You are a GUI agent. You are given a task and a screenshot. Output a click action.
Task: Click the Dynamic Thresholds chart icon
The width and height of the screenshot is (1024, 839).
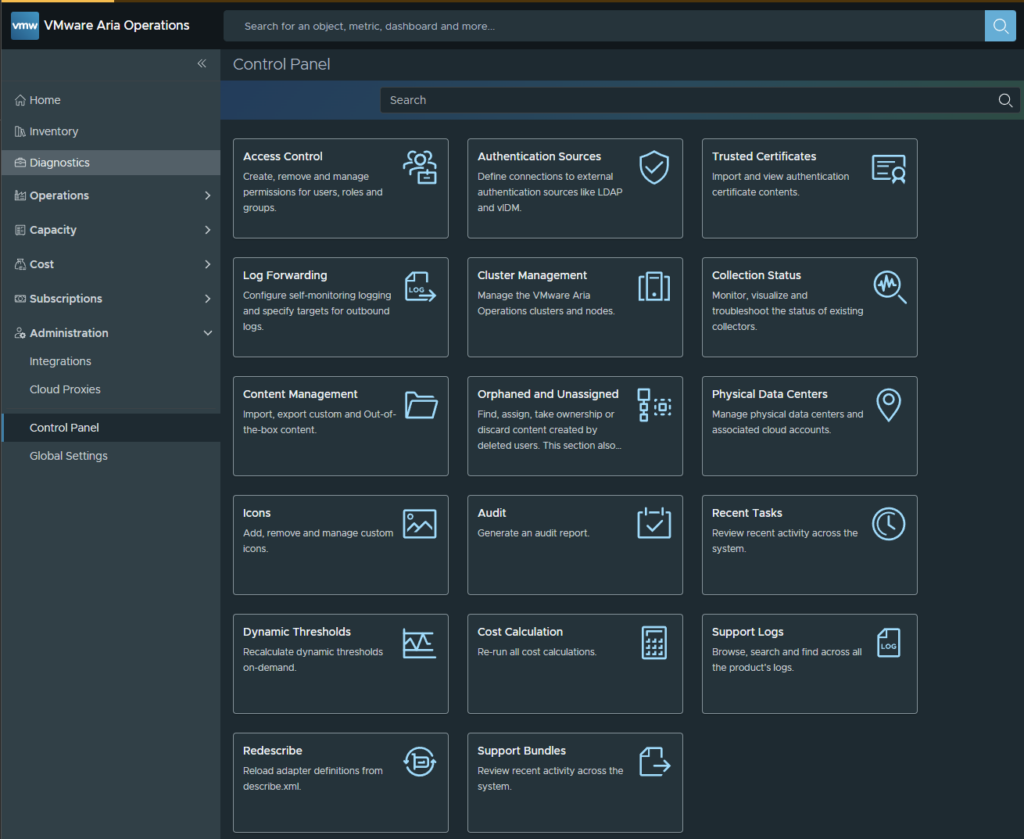pos(419,643)
